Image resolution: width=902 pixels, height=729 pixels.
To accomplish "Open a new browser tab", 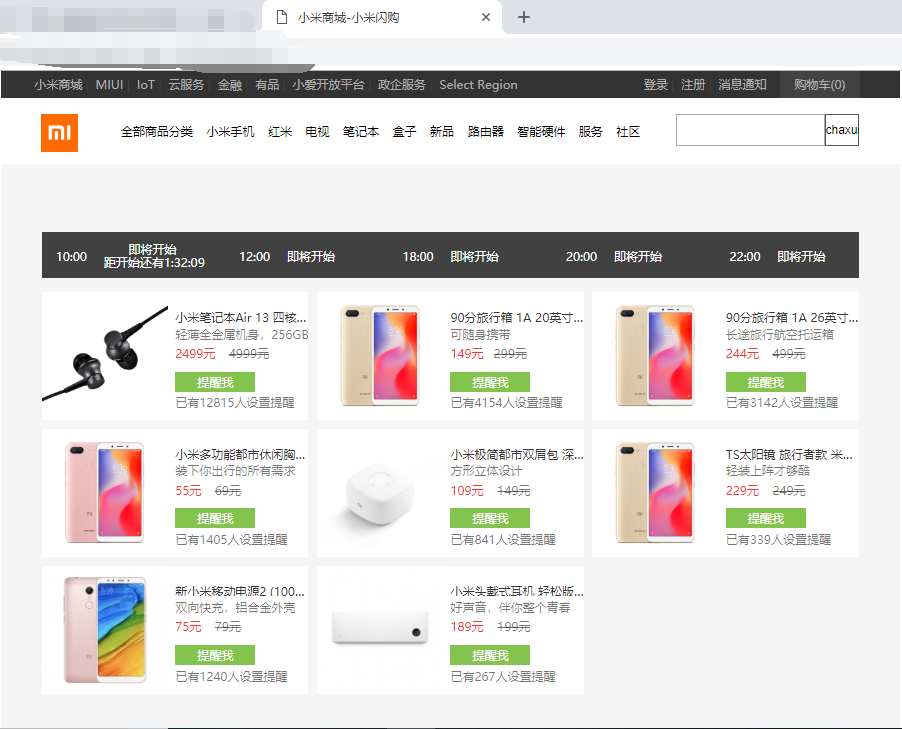I will 523,17.
